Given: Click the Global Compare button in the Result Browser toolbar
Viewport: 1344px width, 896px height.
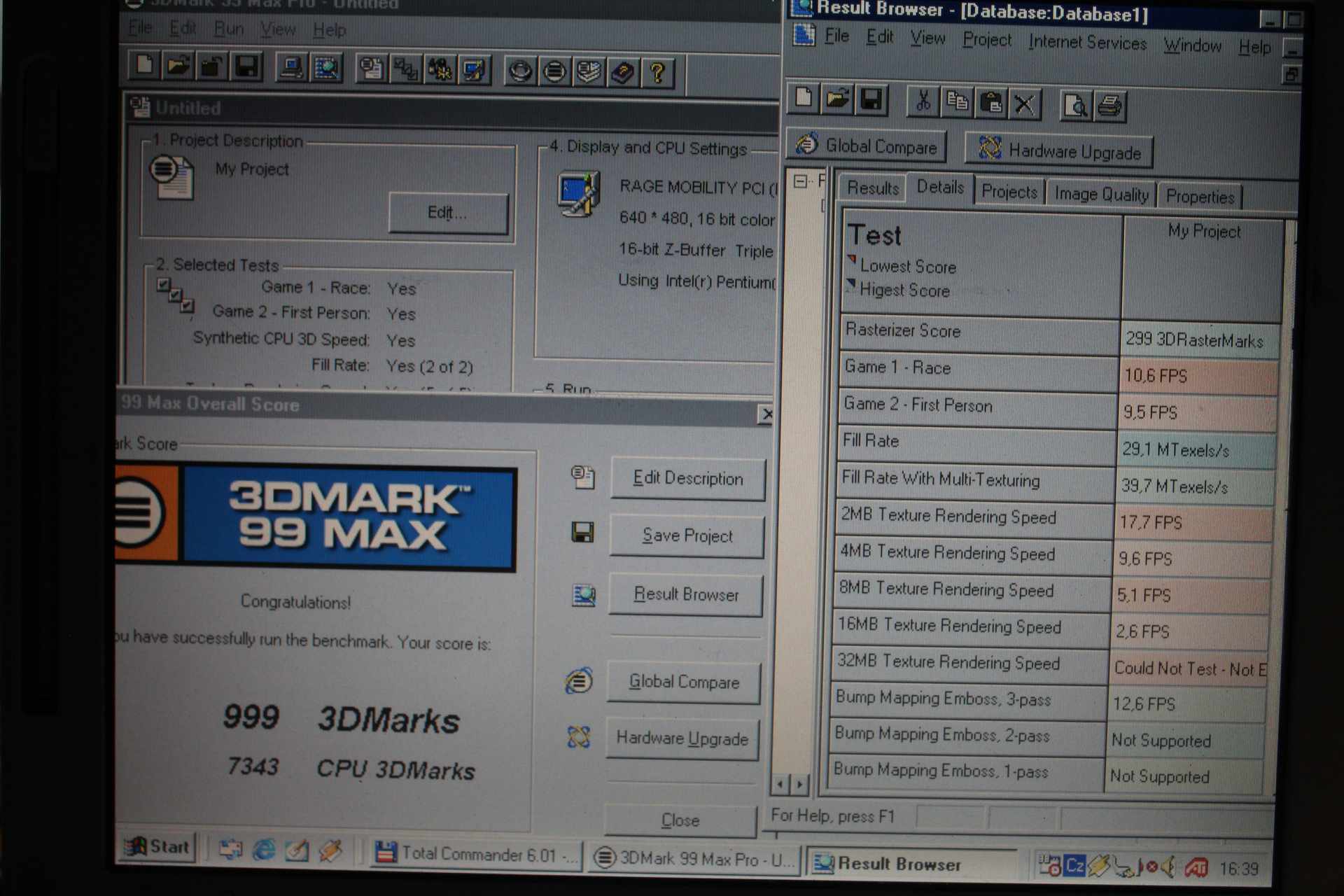Looking at the screenshot, I should [x=867, y=146].
